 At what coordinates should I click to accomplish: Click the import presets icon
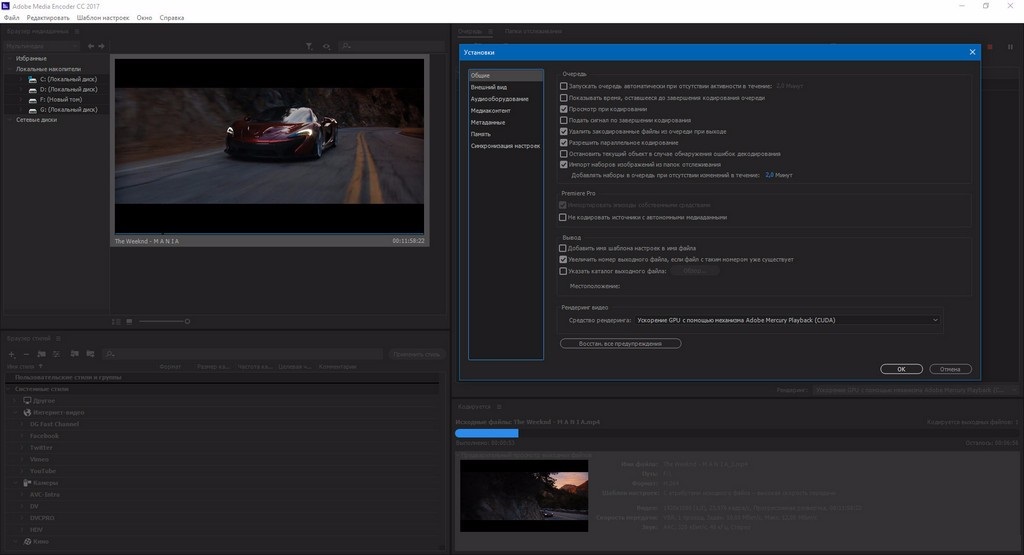[x=74, y=354]
